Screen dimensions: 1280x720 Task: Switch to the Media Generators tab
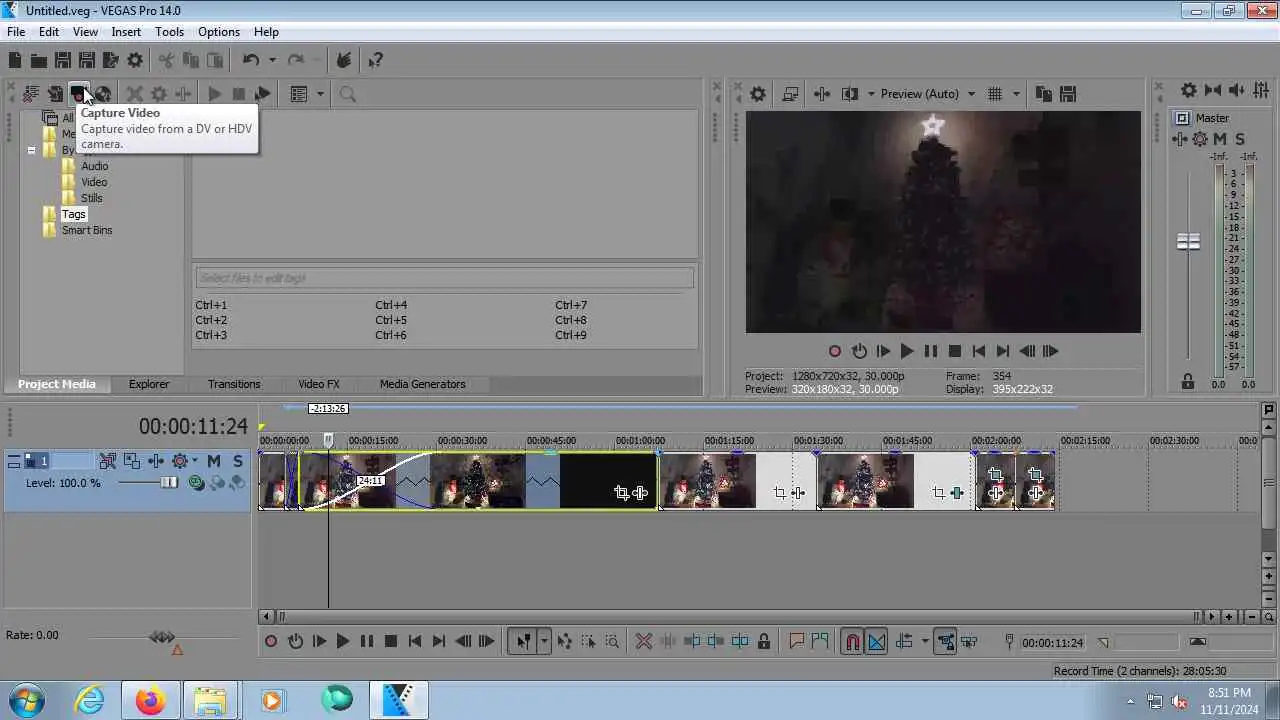pos(422,384)
